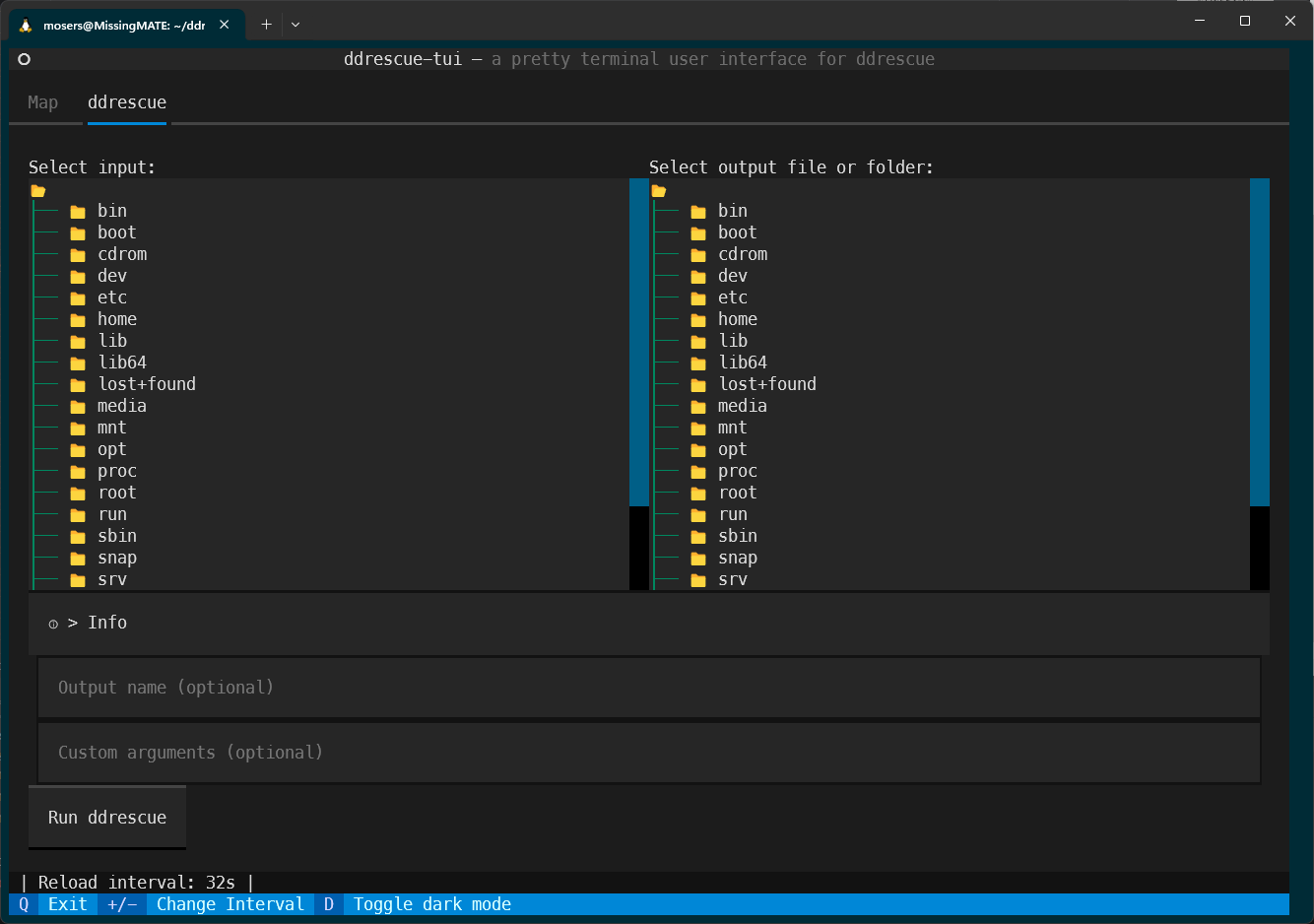Click the dev folder icon in input tree
Image resolution: width=1314 pixels, height=924 pixels.
pos(78,277)
